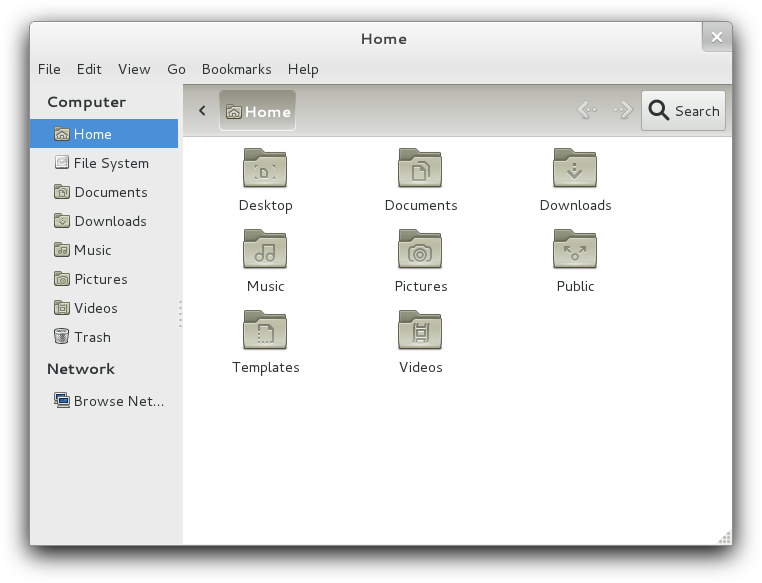Open the Go menu
The width and height of the screenshot is (762, 583).
click(x=176, y=69)
